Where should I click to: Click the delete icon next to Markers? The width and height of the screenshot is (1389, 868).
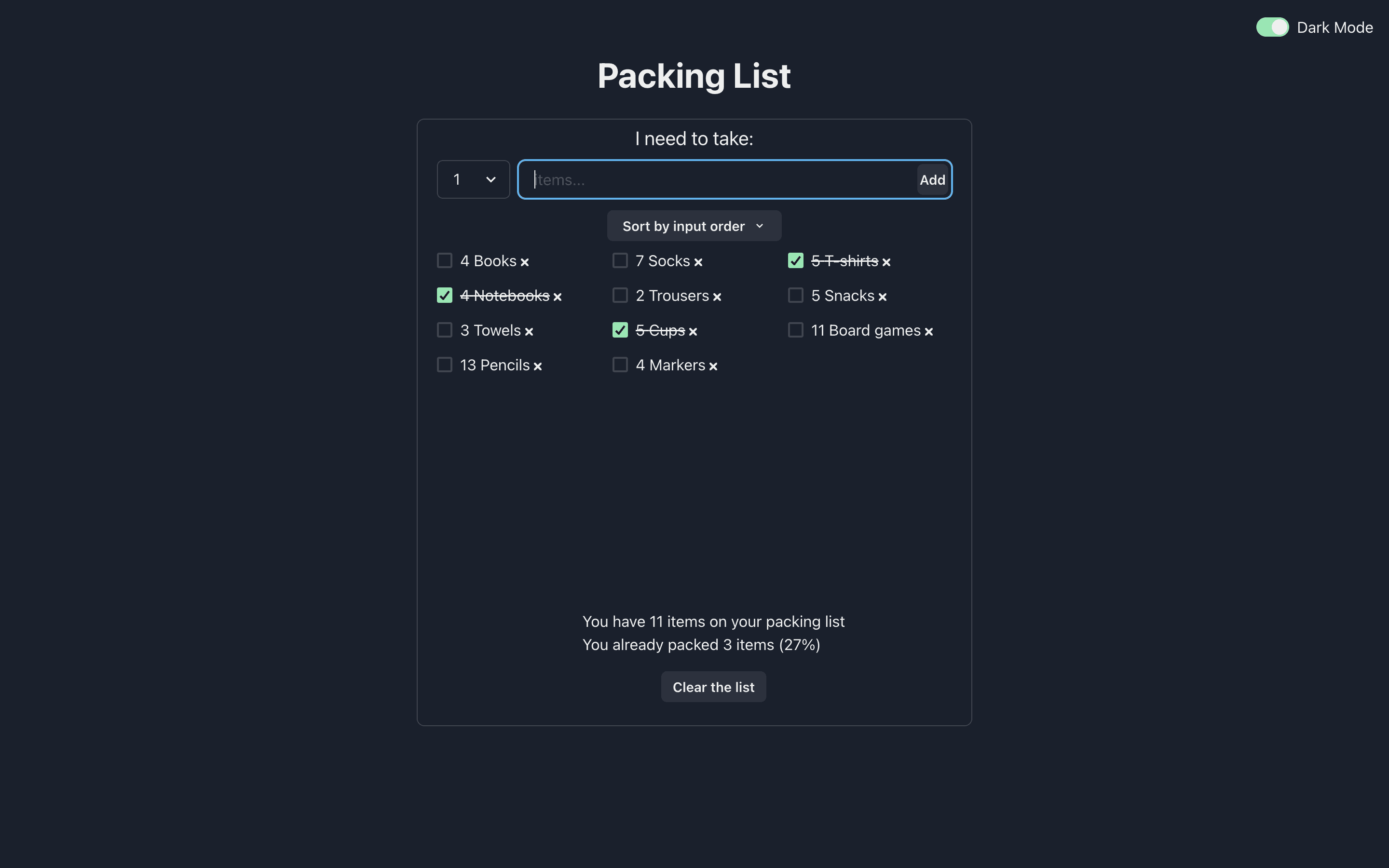[714, 365]
